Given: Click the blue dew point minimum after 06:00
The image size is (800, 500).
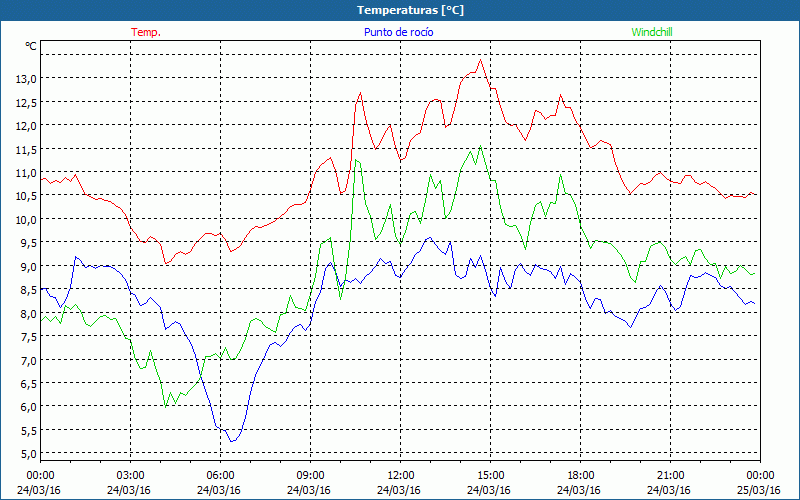Looking at the screenshot, I should (x=232, y=441).
